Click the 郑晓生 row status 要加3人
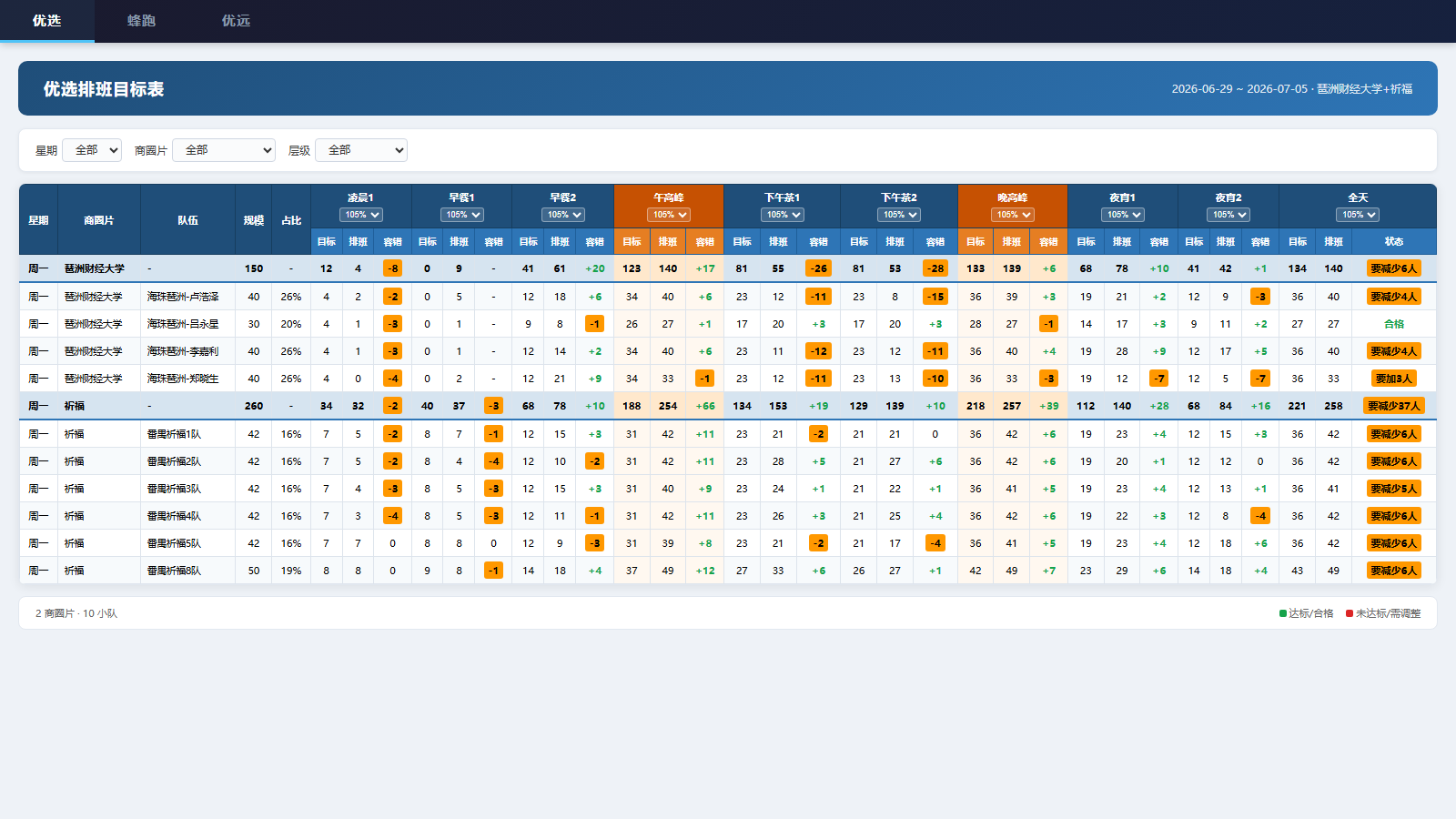 [1394, 379]
